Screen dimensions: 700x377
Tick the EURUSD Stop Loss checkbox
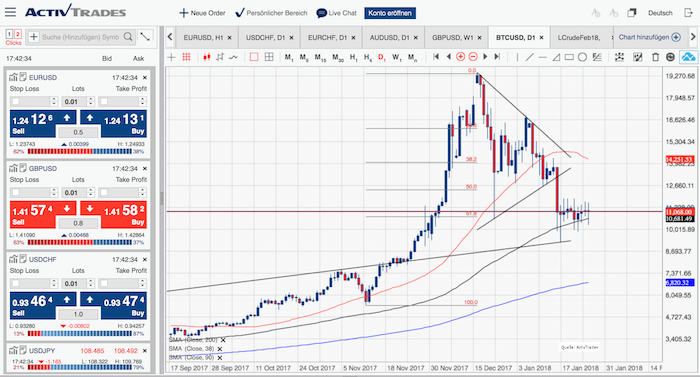[x=15, y=101]
